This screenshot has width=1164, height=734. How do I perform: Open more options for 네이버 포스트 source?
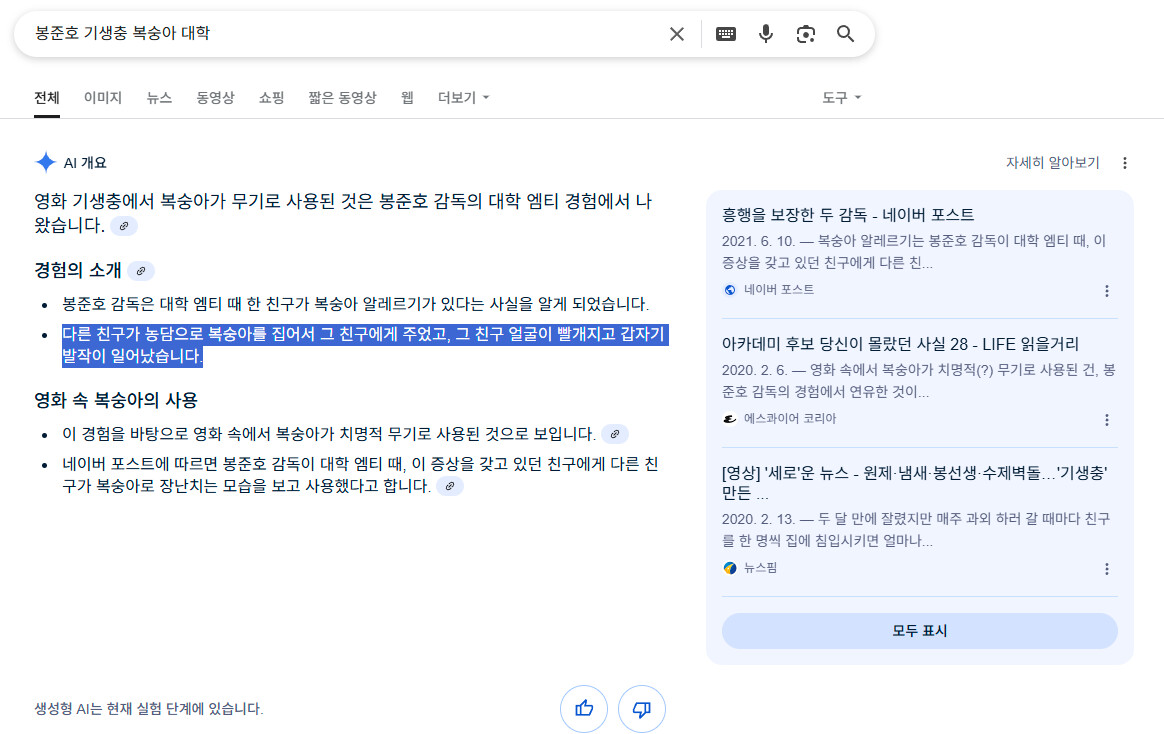(x=1106, y=291)
